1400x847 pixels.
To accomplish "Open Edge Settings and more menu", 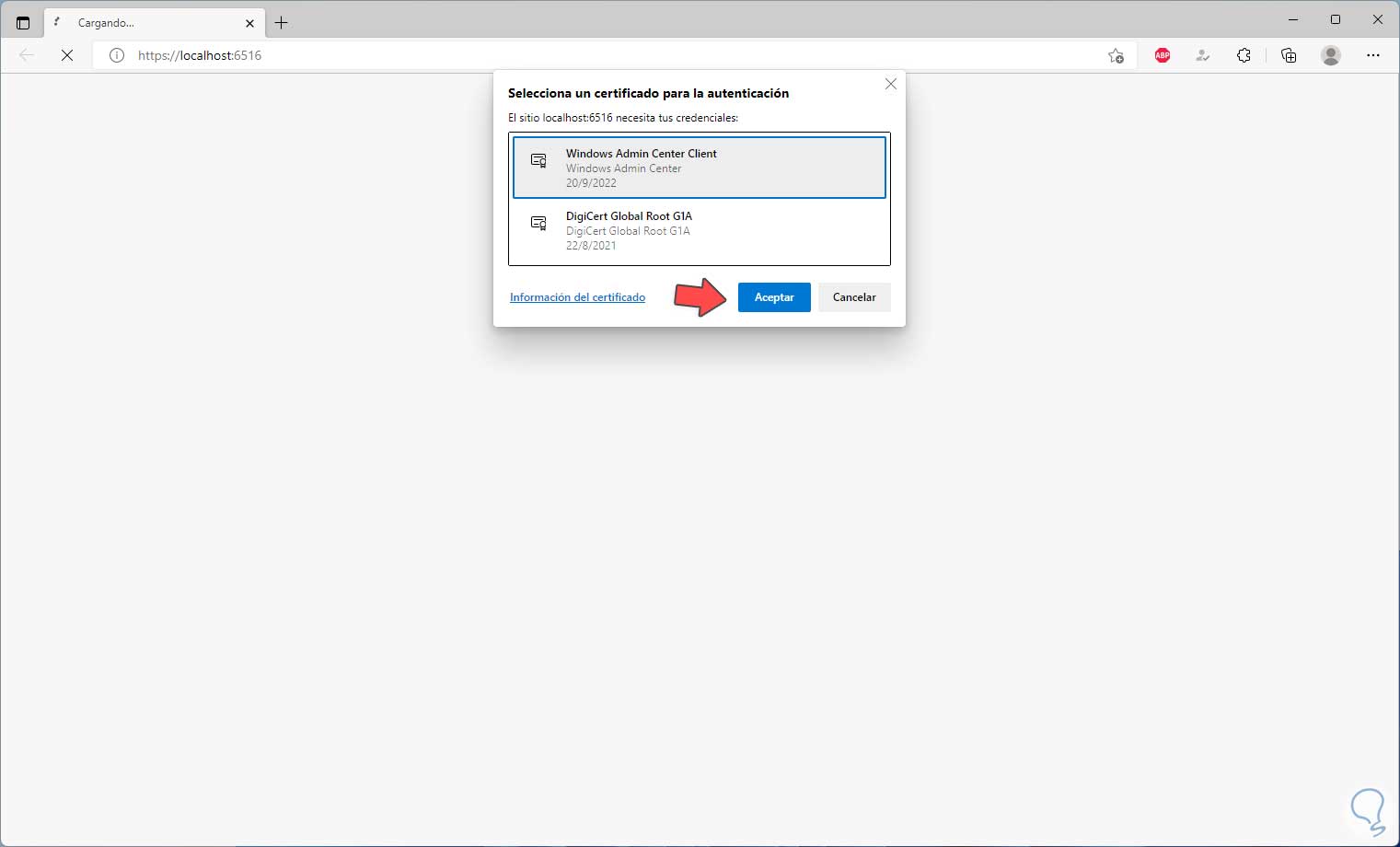I will (1373, 55).
